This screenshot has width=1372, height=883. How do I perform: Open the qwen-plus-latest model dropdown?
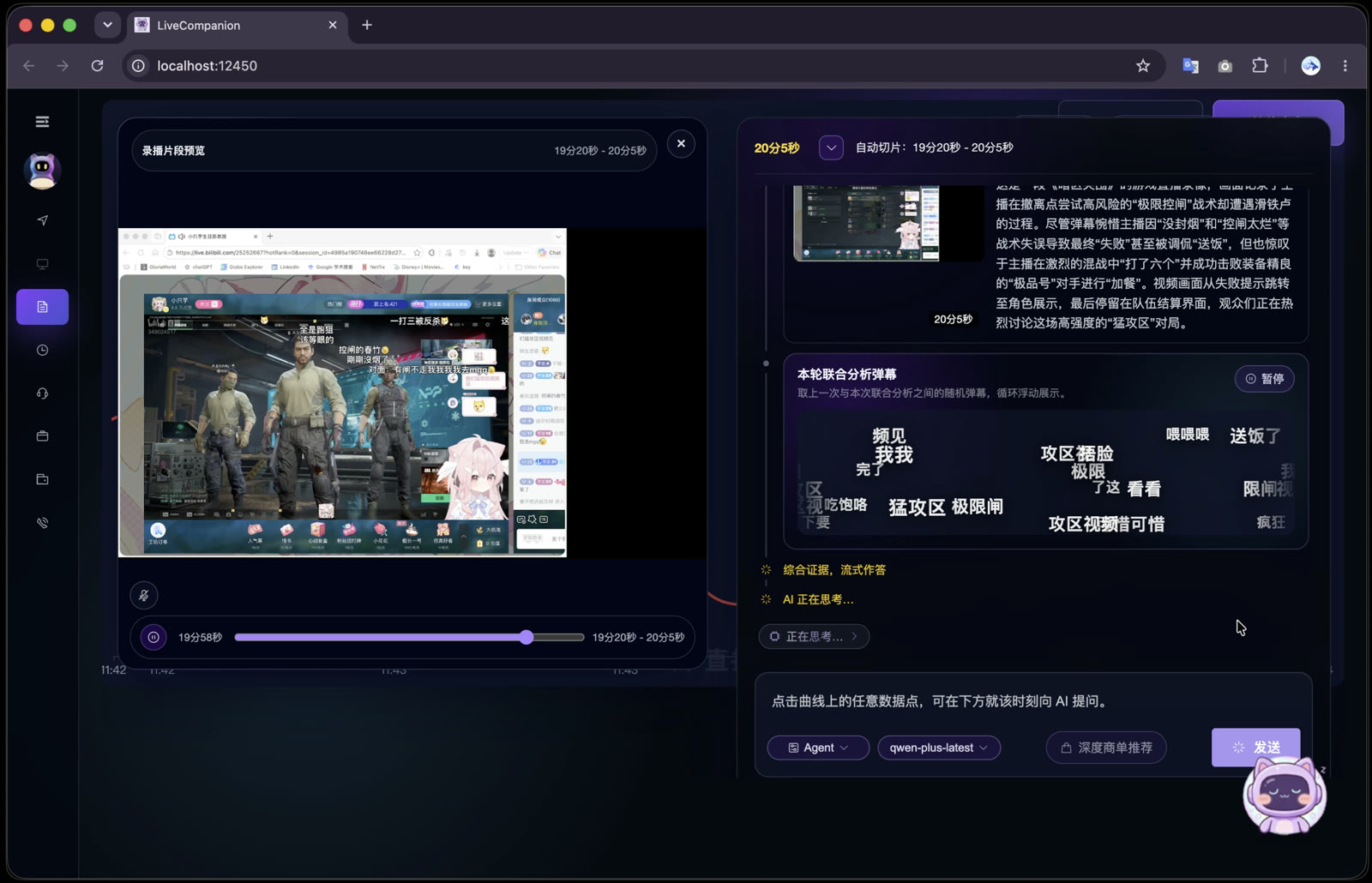[x=939, y=748]
